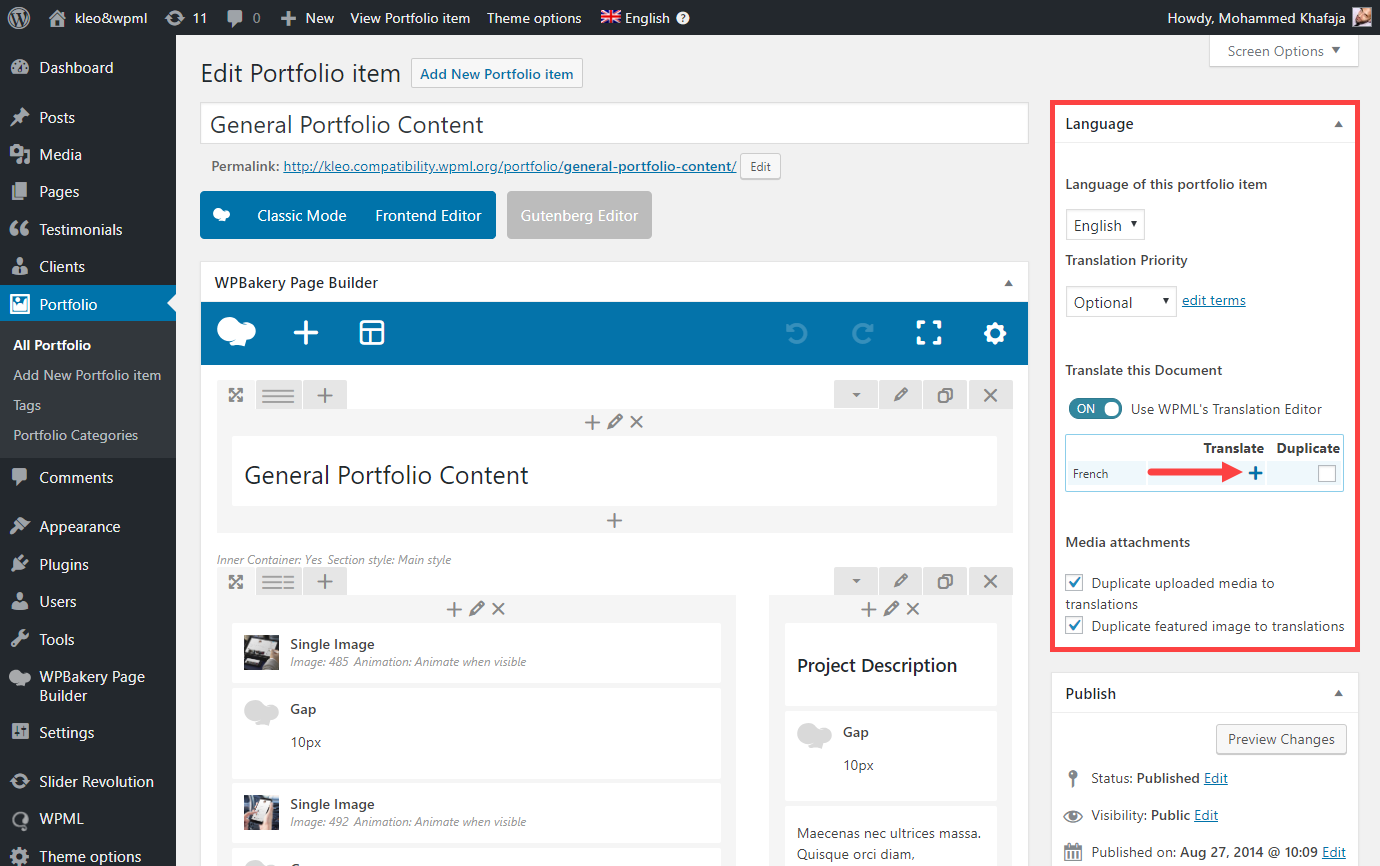Append element using plus below General Portfolio Content
This screenshot has width=1380, height=866.
click(615, 520)
